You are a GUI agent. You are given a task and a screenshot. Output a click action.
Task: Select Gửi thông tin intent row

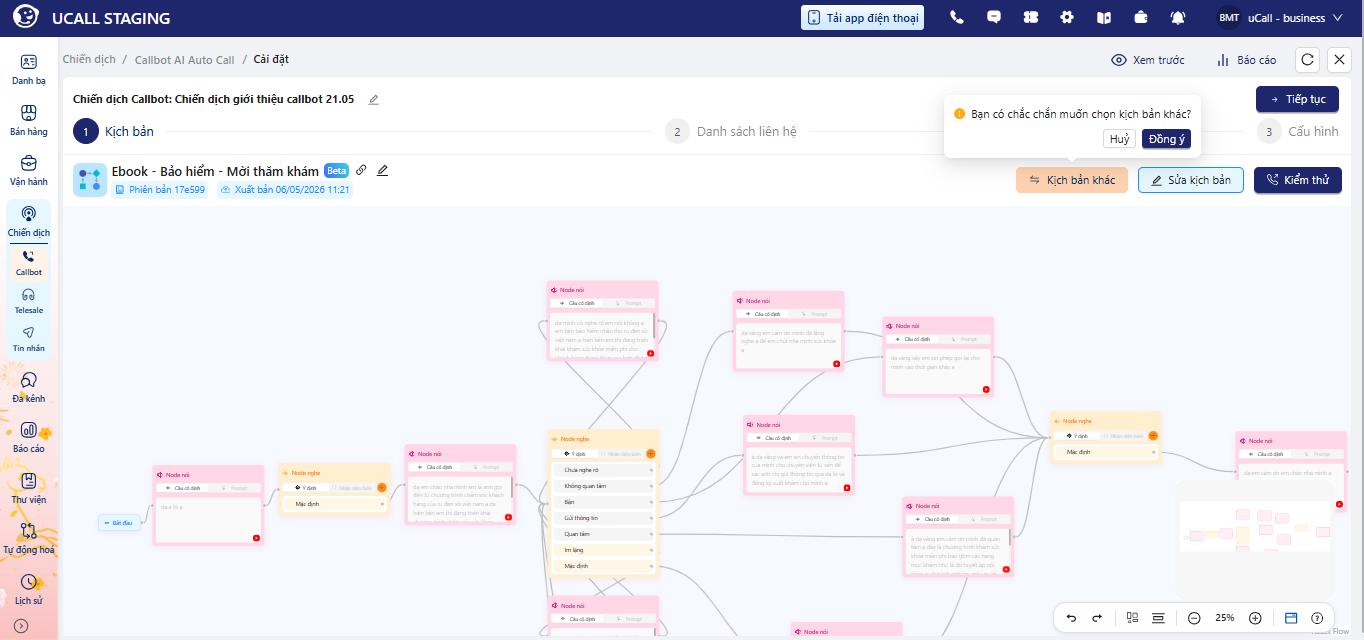[603, 518]
